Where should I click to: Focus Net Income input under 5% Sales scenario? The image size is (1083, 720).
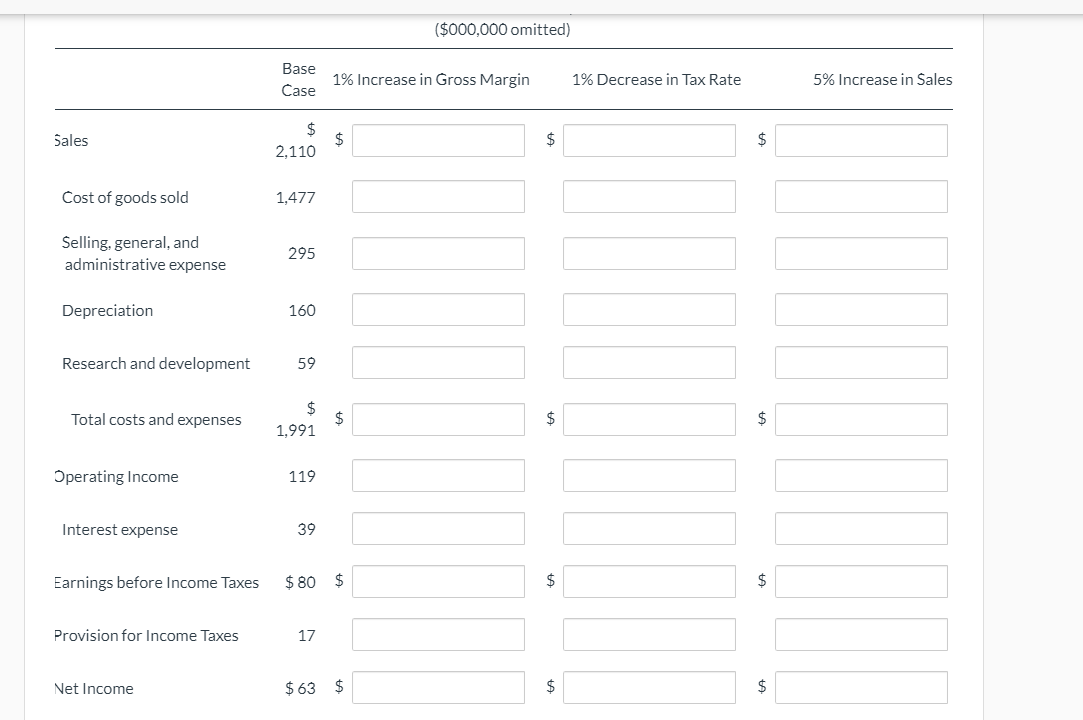click(861, 688)
